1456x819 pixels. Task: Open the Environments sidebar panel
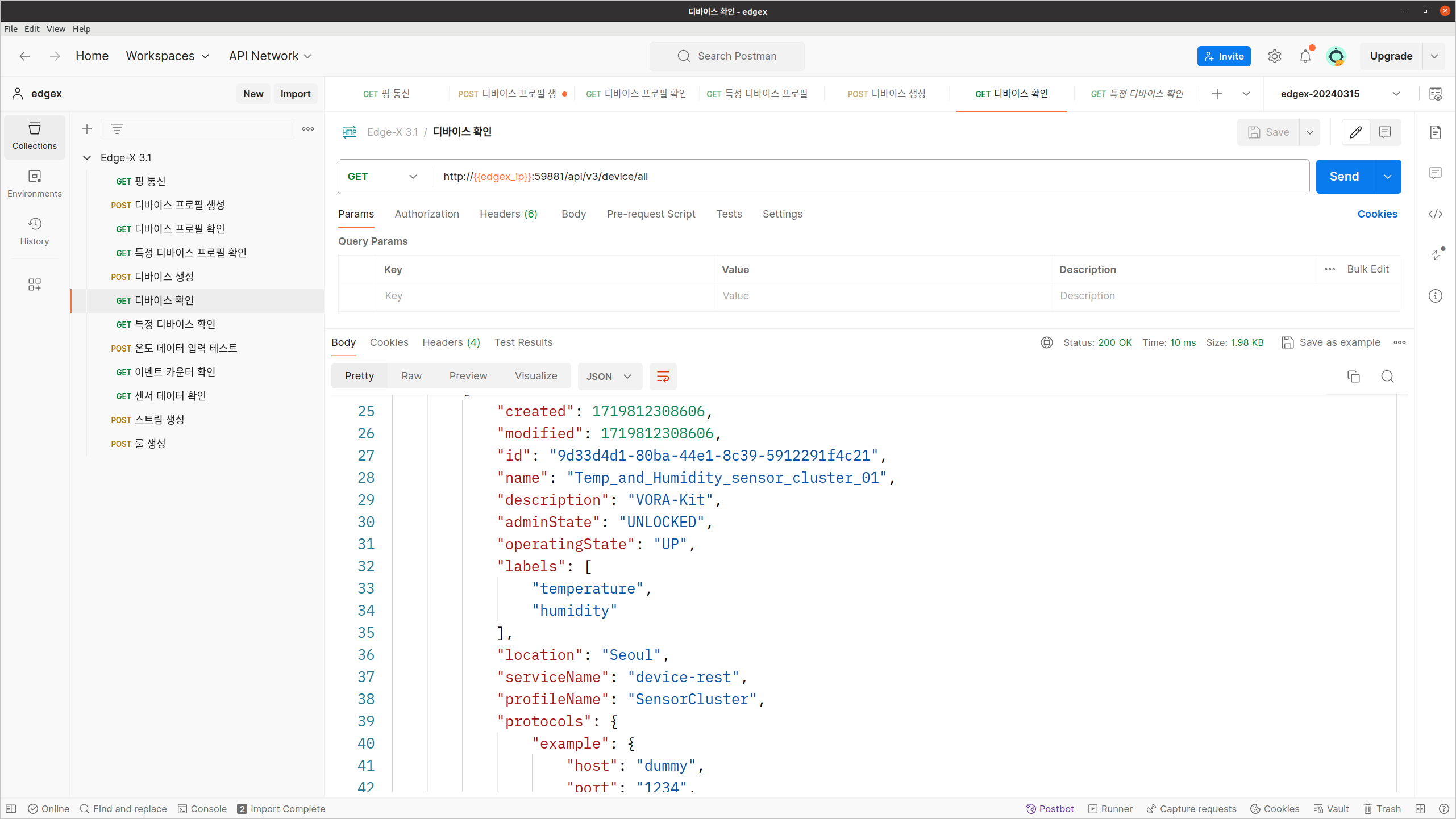pos(35,183)
